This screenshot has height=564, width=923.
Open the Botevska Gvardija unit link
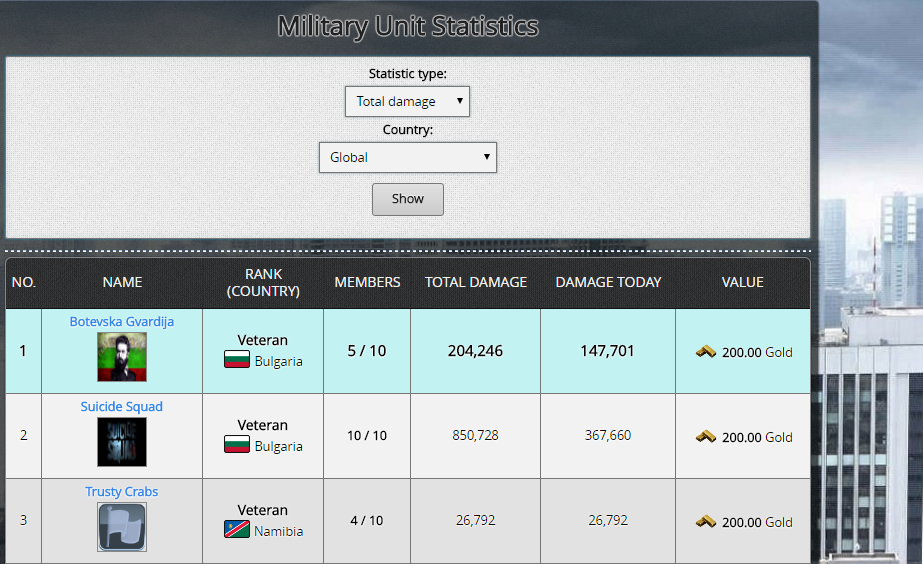[122, 321]
